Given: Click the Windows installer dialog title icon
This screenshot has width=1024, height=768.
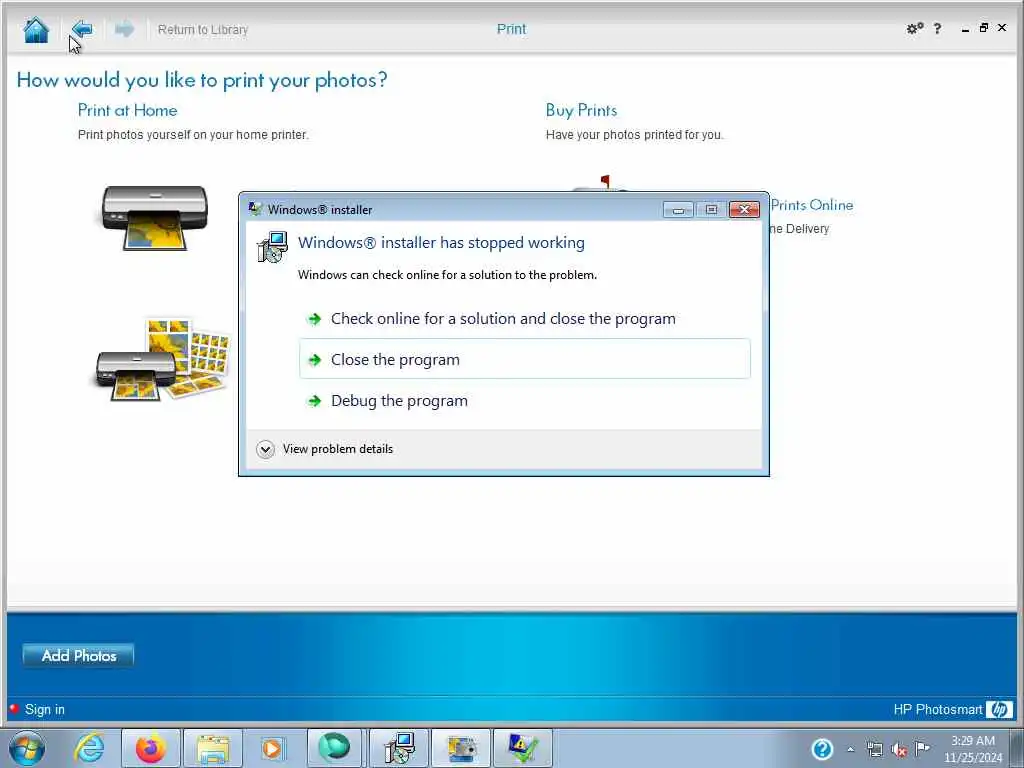Looking at the screenshot, I should click(x=255, y=209).
